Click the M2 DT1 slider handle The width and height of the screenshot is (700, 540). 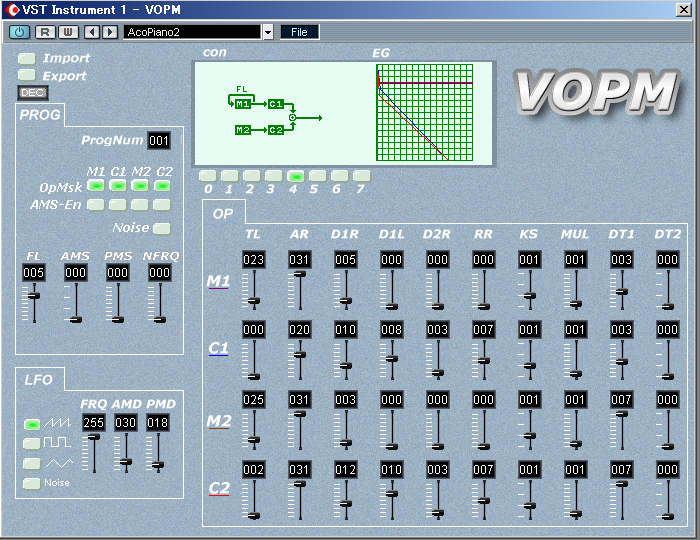(622, 414)
